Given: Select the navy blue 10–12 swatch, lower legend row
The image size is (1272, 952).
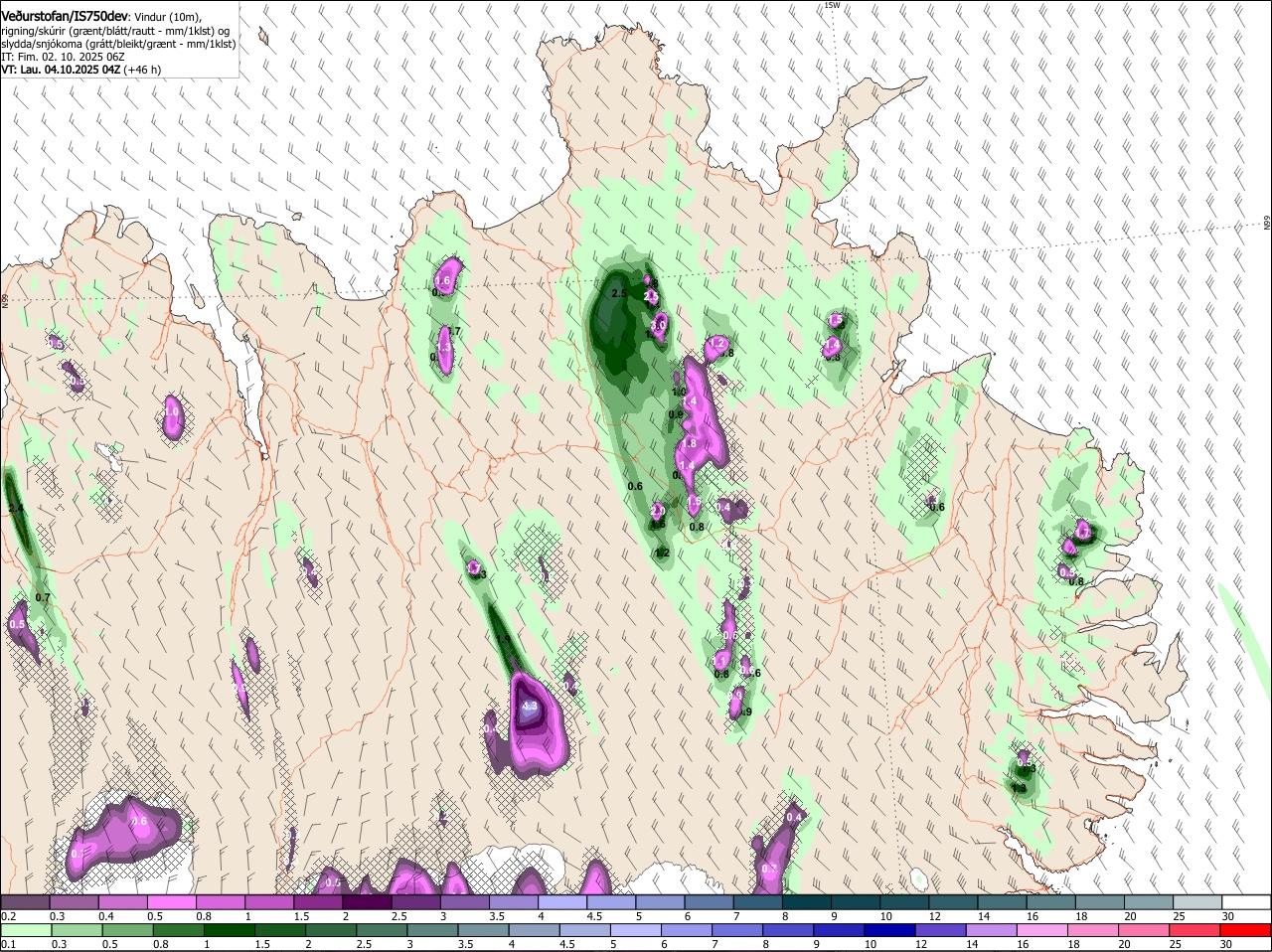Looking at the screenshot, I should click(889, 930).
